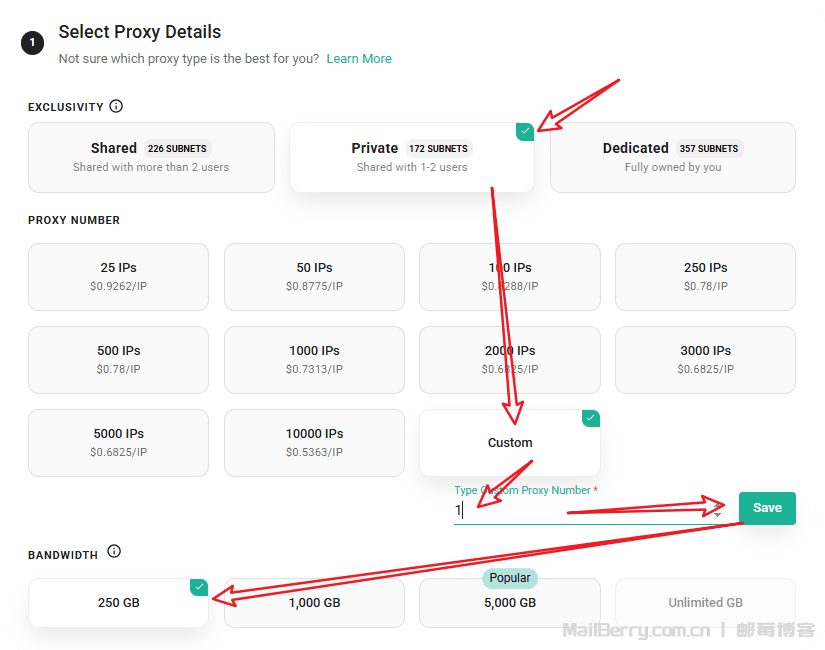This screenshot has height=650, width=825.
Task: Click the Bandwidth info icon
Action: click(x=114, y=552)
